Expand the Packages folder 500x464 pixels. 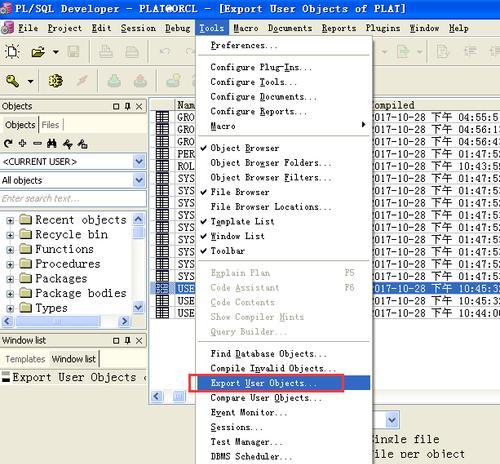[x=10, y=279]
